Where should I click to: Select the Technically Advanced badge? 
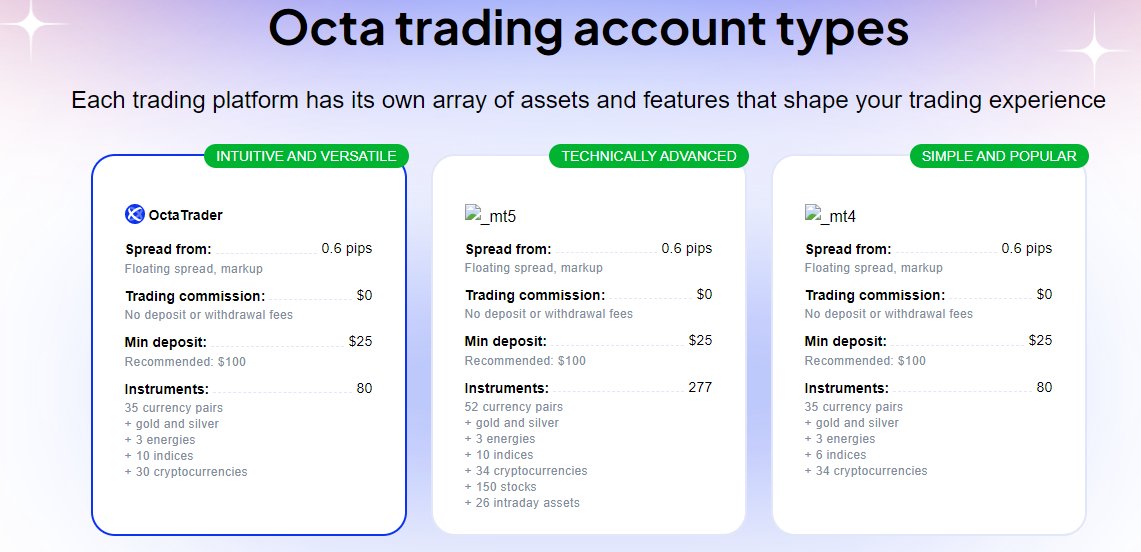tap(649, 156)
